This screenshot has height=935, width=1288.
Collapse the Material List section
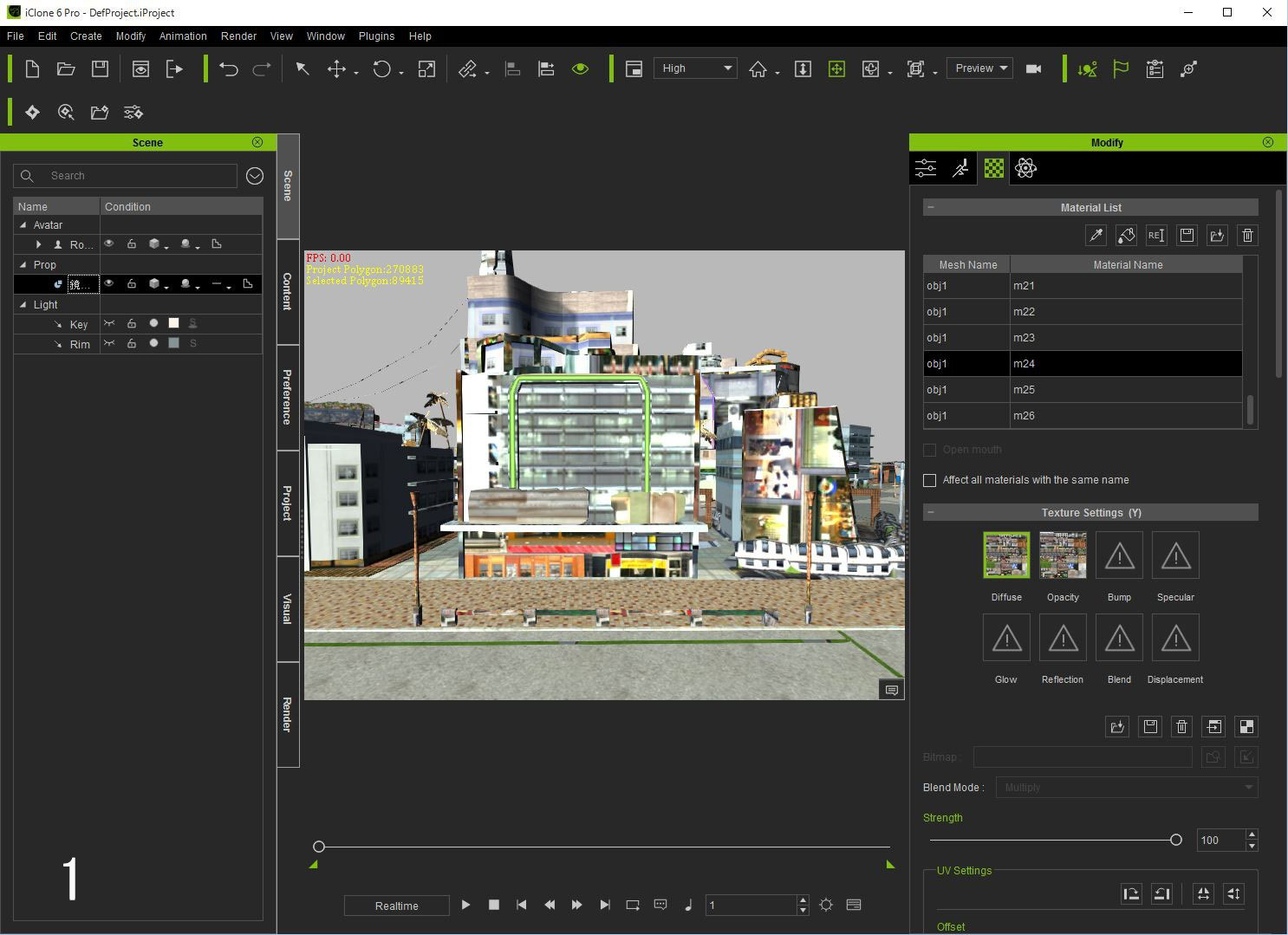(x=931, y=207)
